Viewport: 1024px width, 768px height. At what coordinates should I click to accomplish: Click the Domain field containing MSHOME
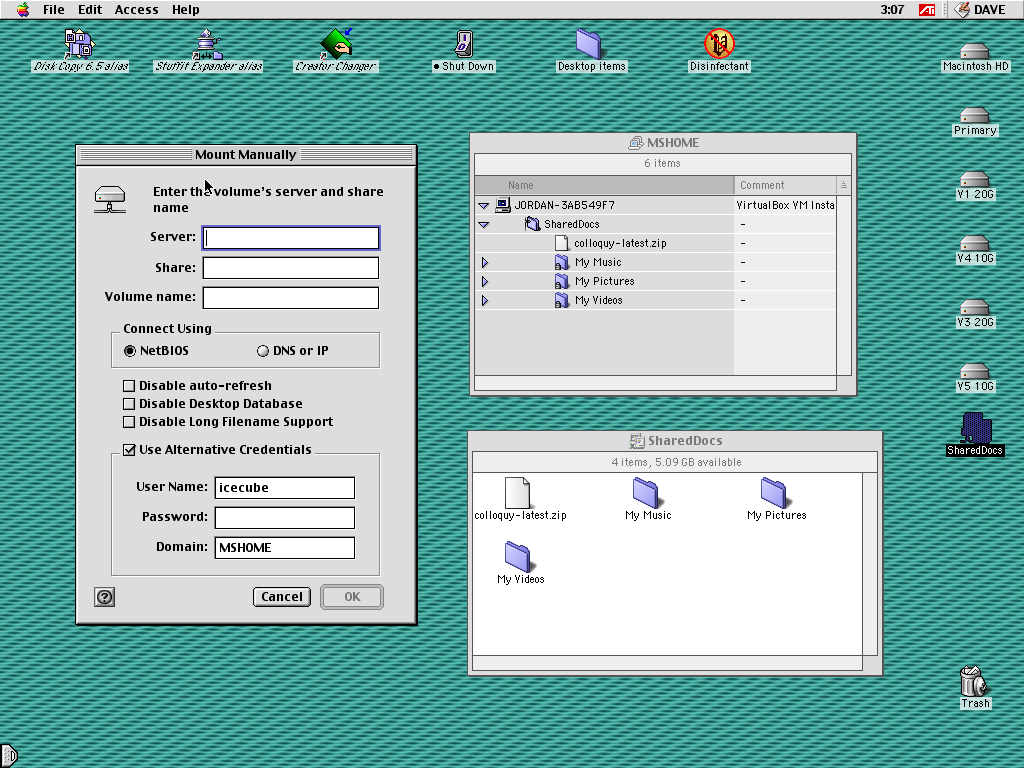(x=285, y=548)
